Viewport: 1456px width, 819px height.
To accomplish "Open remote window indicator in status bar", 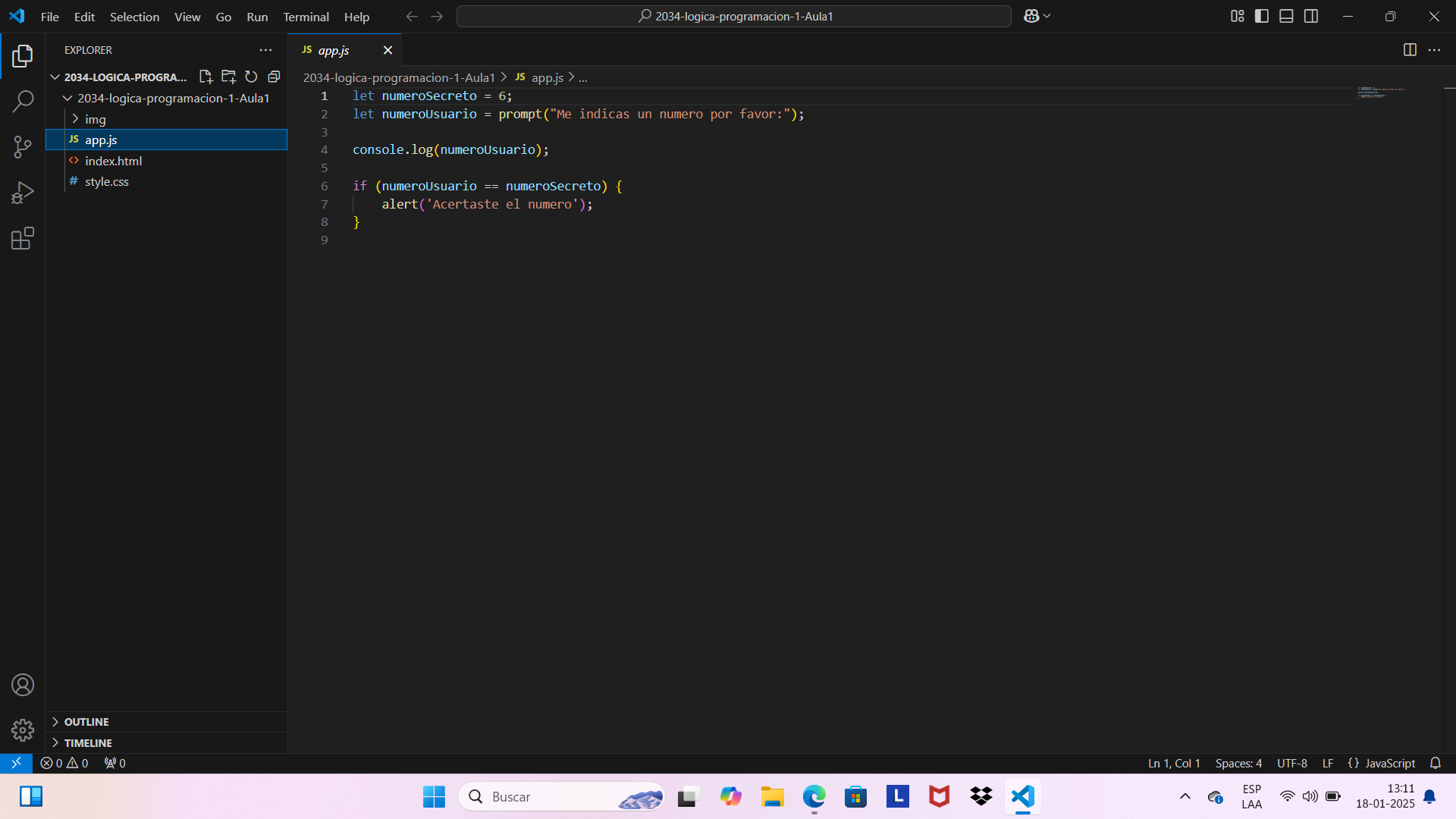I will 16,763.
